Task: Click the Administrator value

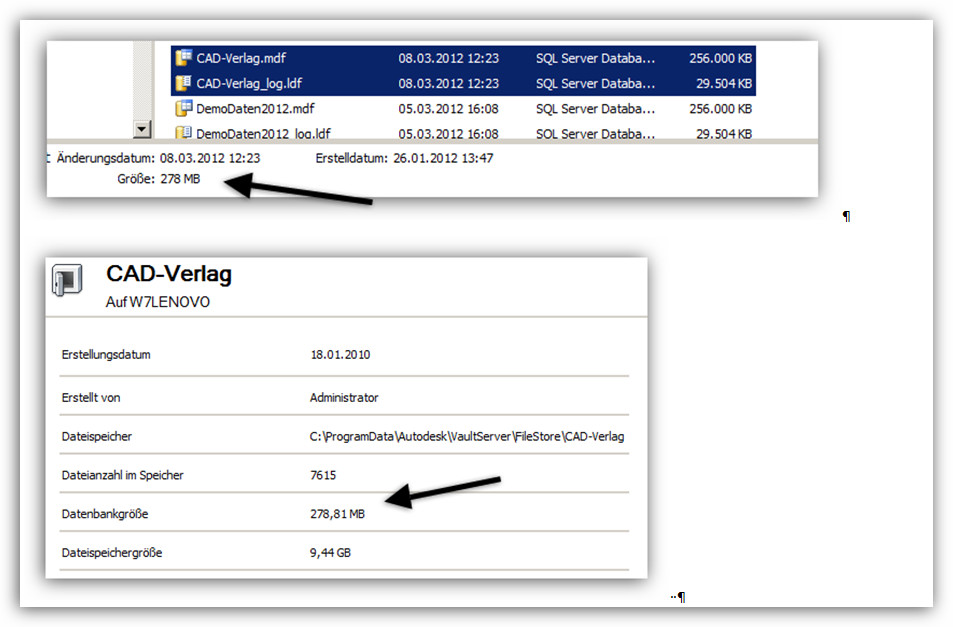Action: tap(344, 398)
